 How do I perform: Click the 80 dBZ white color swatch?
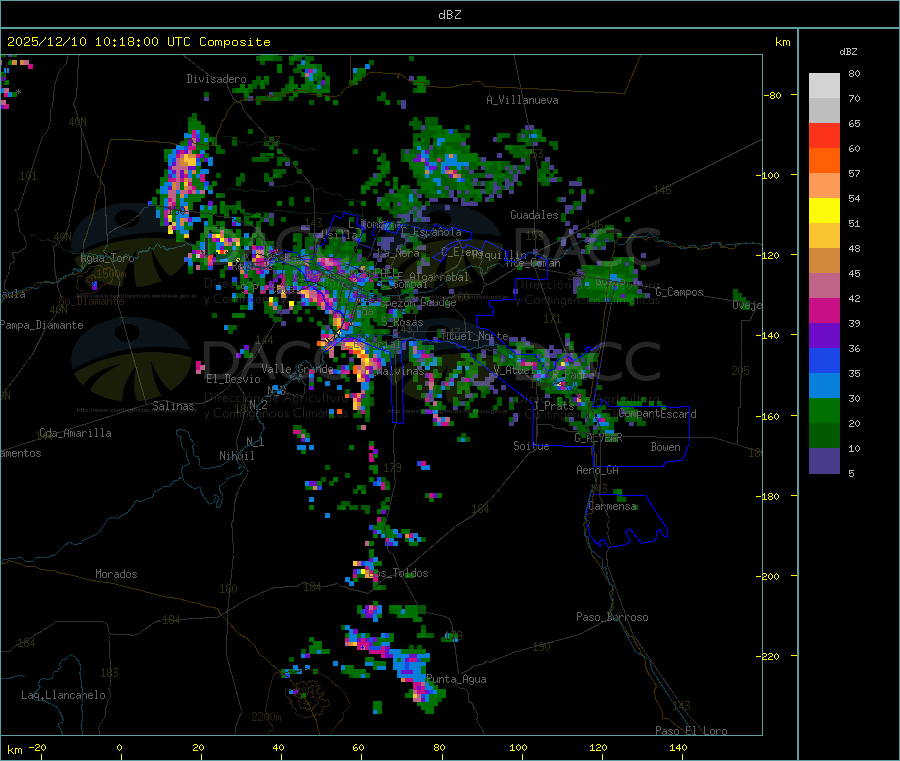pos(824,86)
